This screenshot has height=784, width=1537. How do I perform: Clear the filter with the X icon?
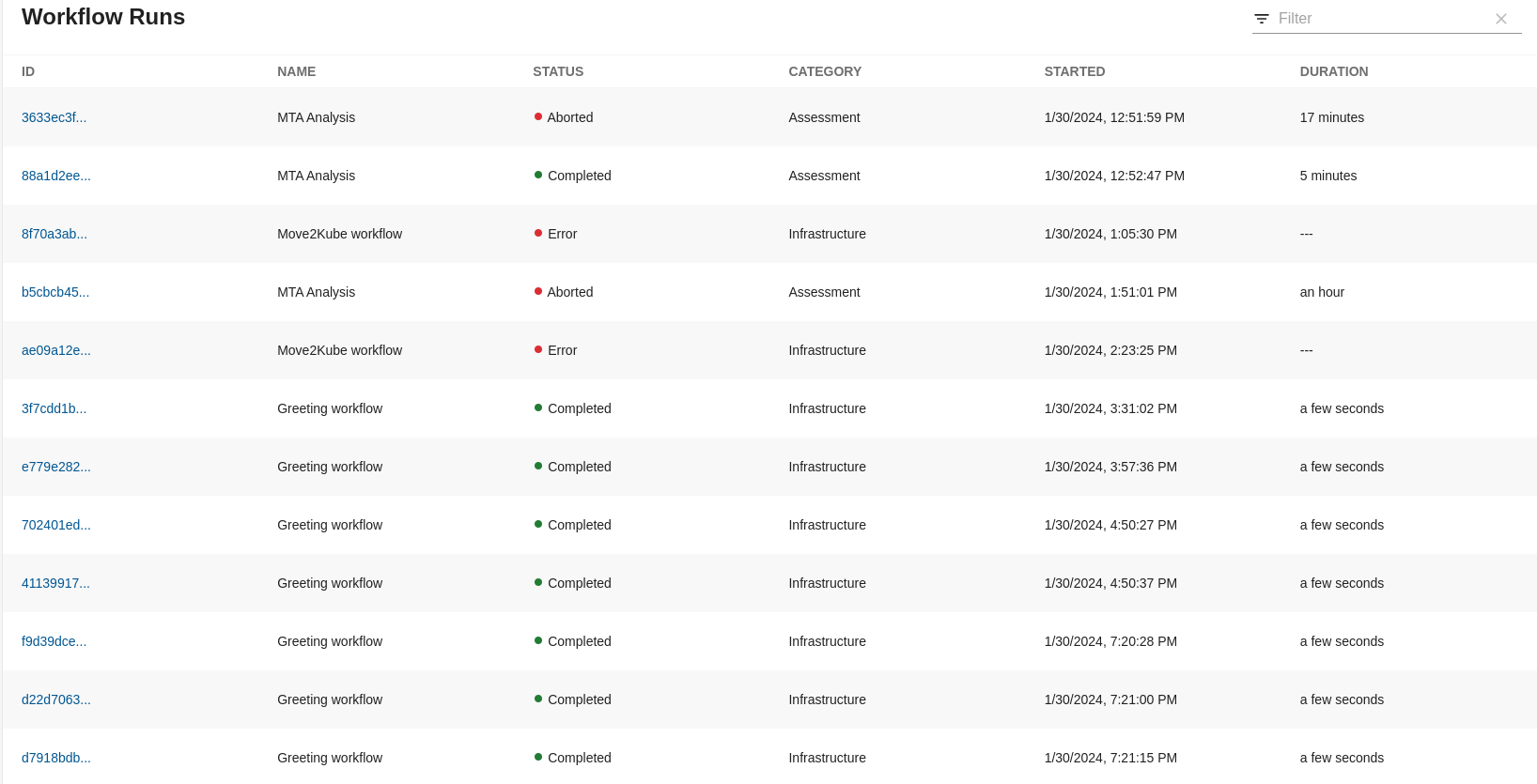coord(1501,19)
